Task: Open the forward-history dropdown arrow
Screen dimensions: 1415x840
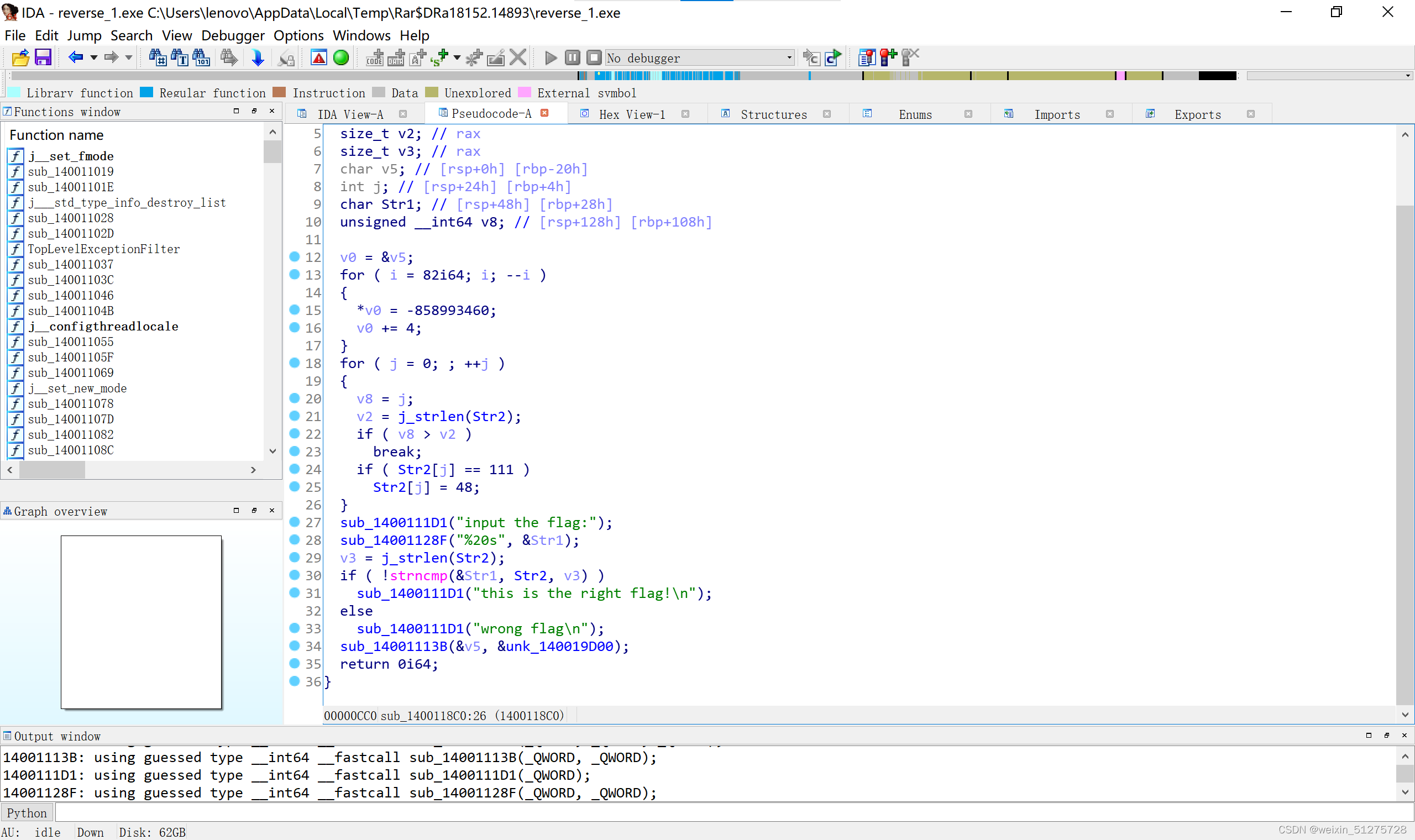Action: (x=128, y=57)
